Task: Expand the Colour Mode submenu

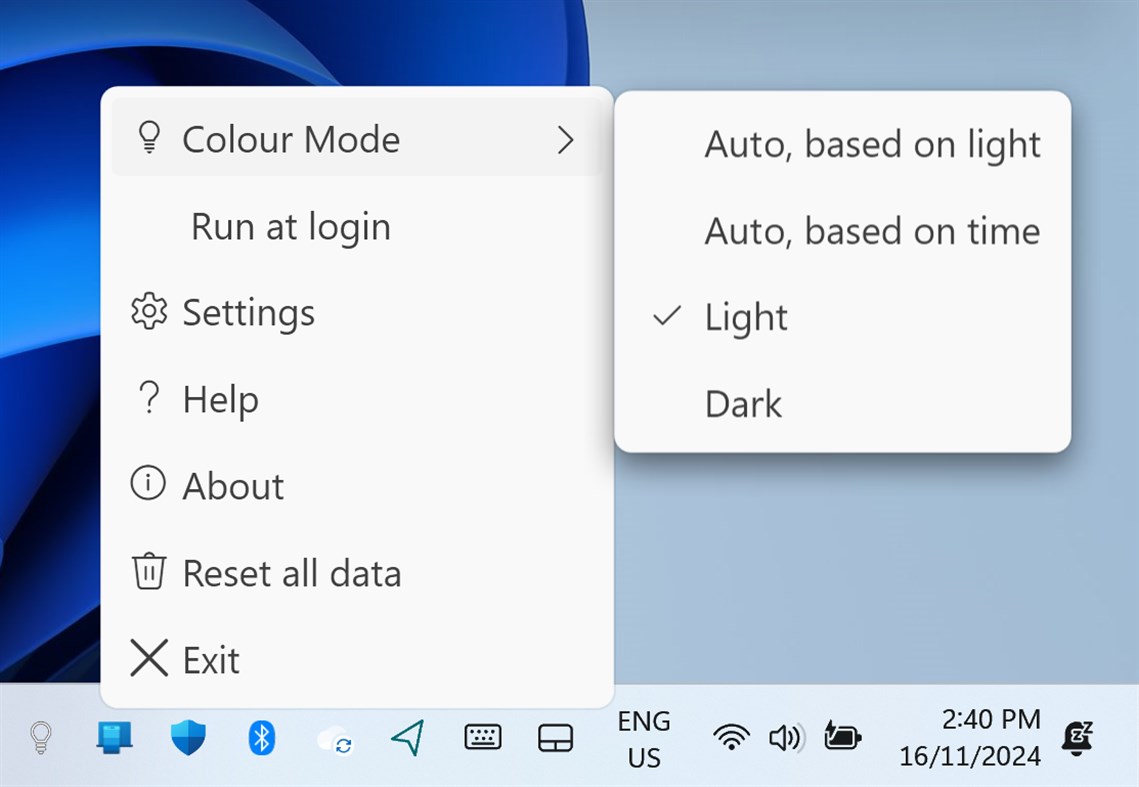Action: [x=357, y=139]
